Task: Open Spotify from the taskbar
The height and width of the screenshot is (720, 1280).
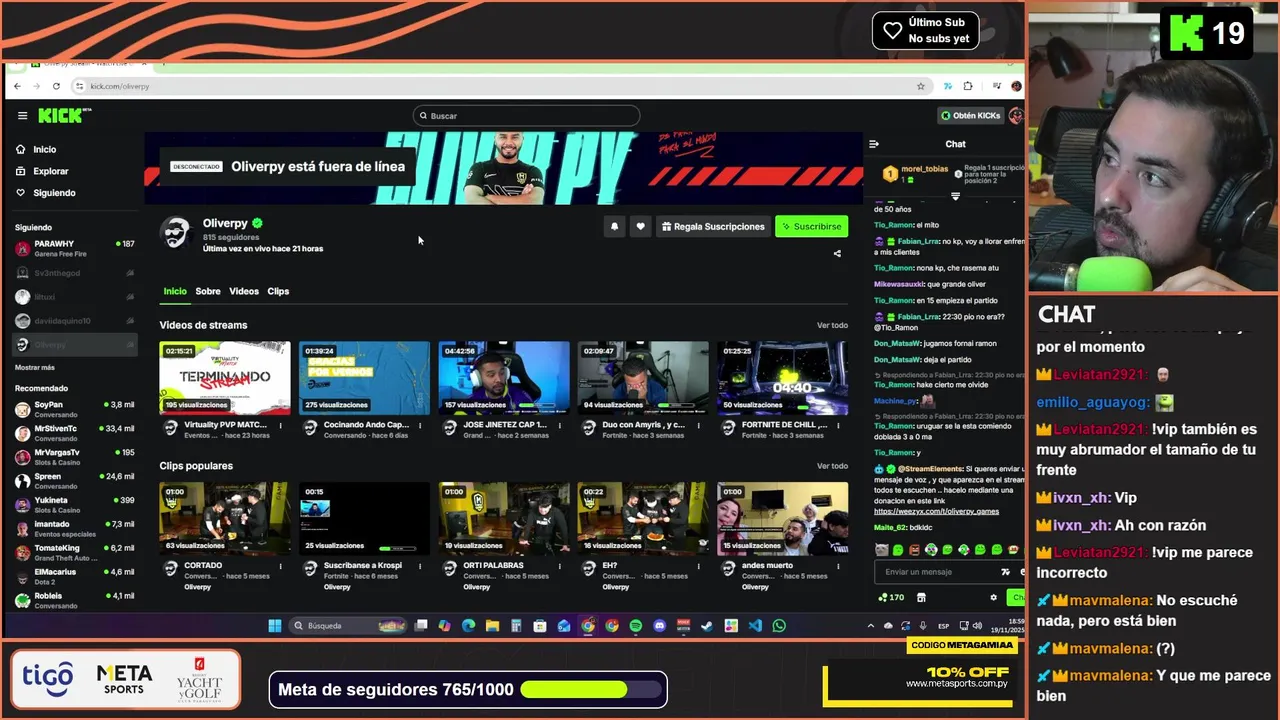Action: (636, 626)
